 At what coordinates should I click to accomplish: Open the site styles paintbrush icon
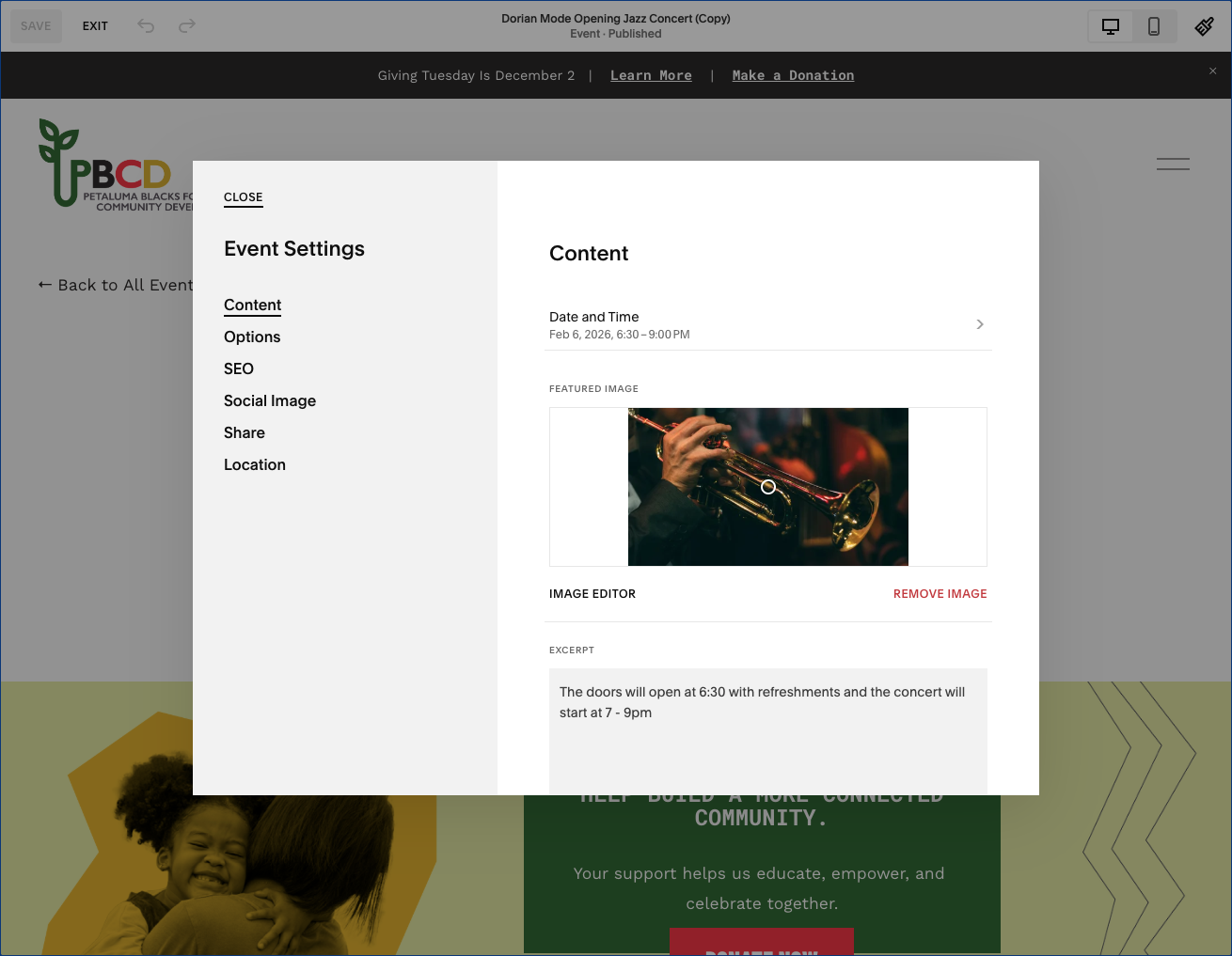(x=1204, y=26)
